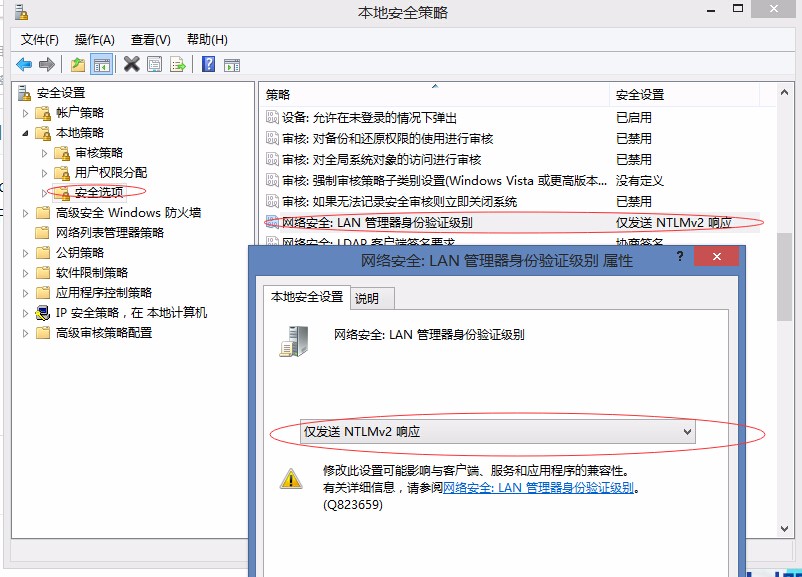This screenshot has width=802, height=577.
Task: Open the 操作(A) menu
Action: [95, 39]
